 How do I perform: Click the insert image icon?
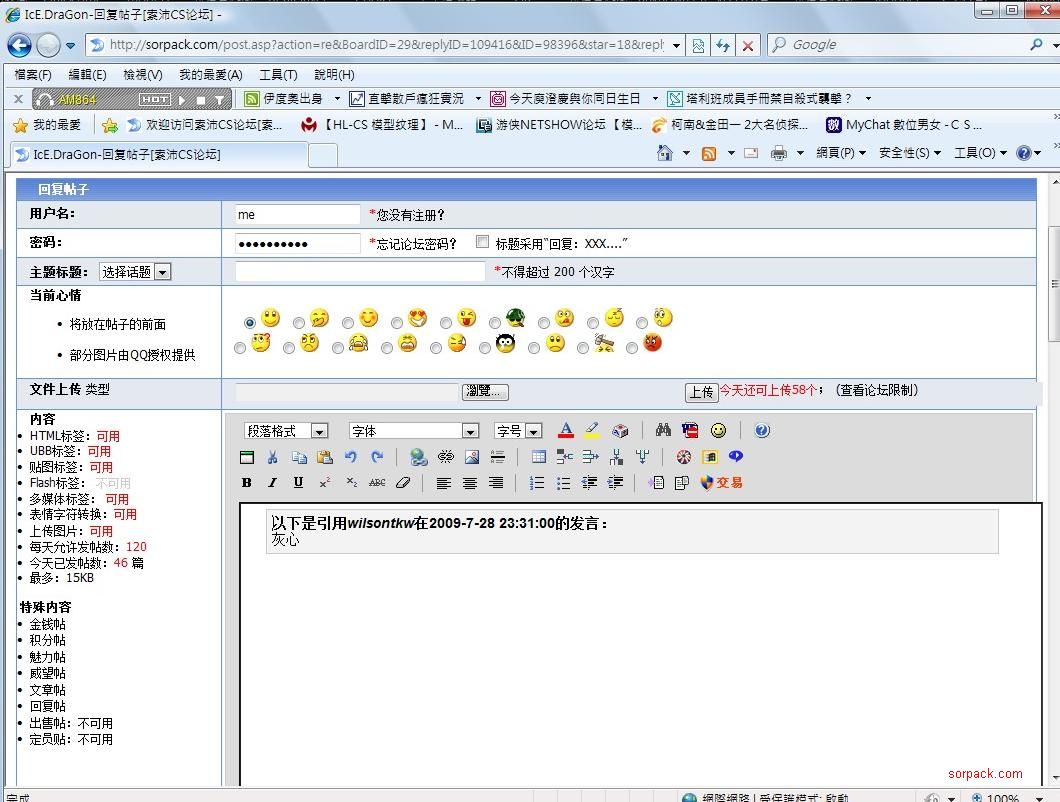[472, 457]
